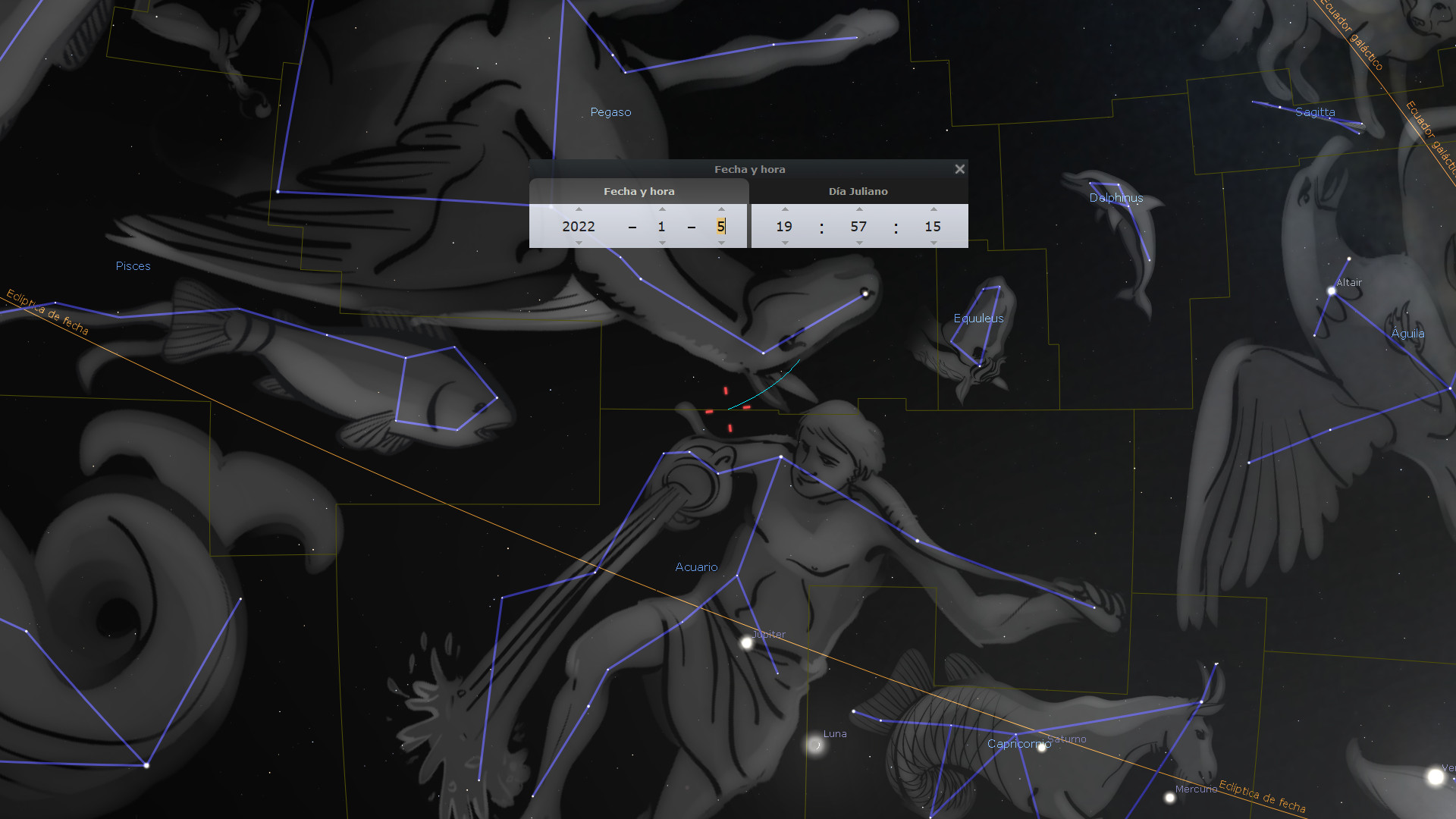Decrease the seconds with the down arrow
The height and width of the screenshot is (819, 1456).
(x=934, y=243)
